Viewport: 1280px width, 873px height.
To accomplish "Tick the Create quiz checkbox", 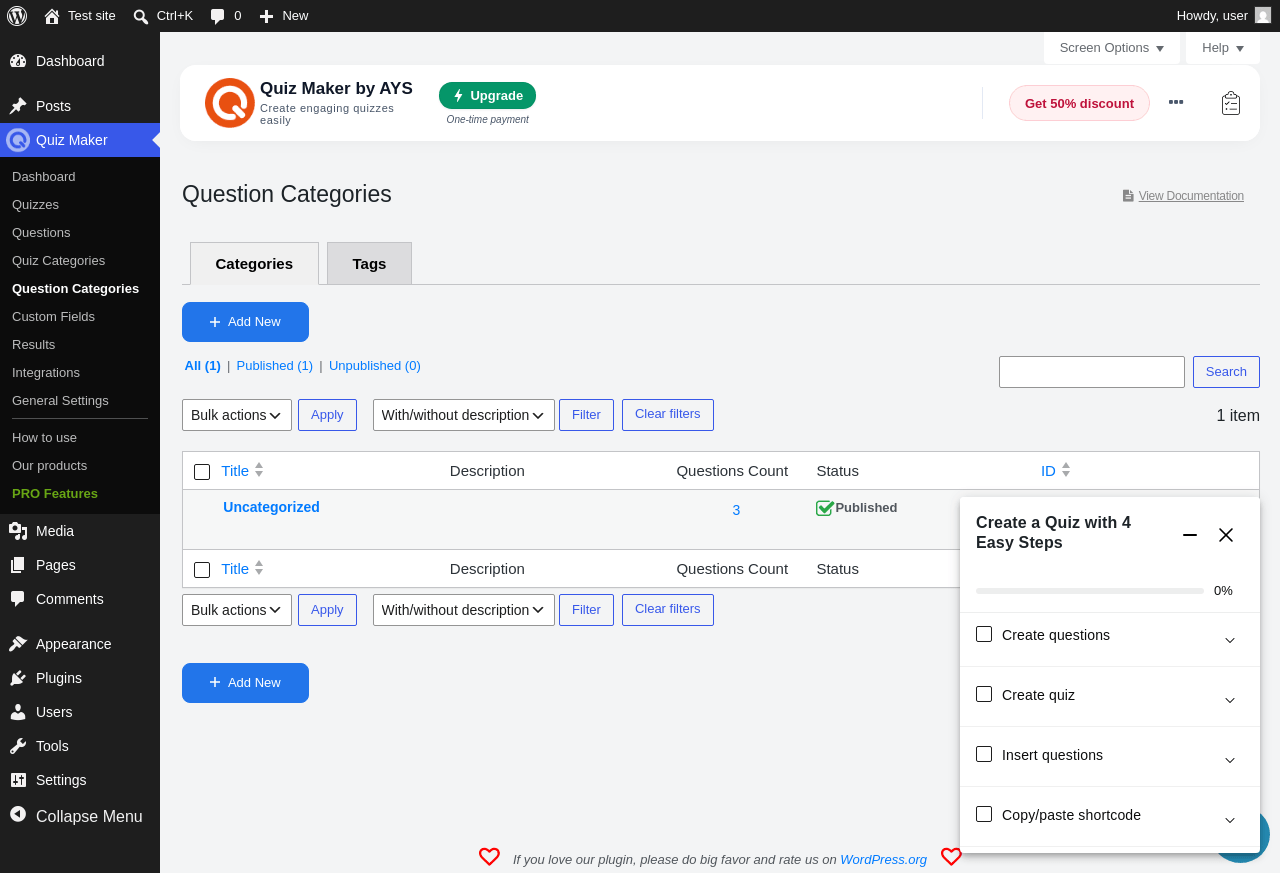I will (984, 694).
